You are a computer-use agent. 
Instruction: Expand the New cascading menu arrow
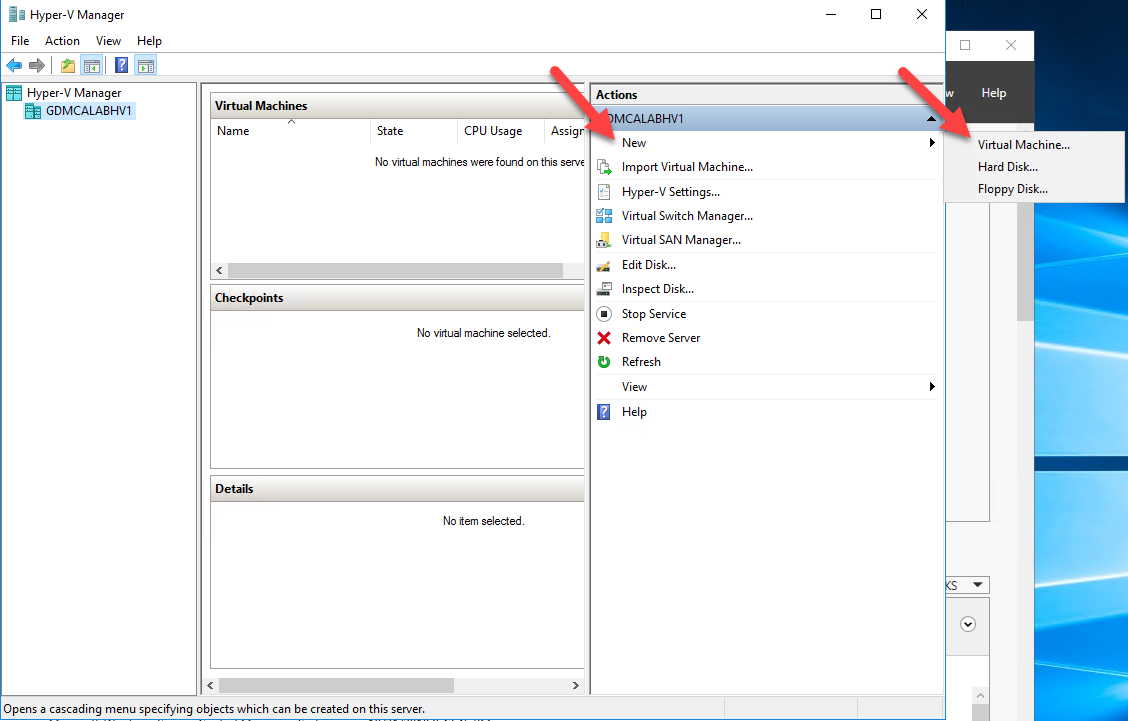[x=932, y=142]
